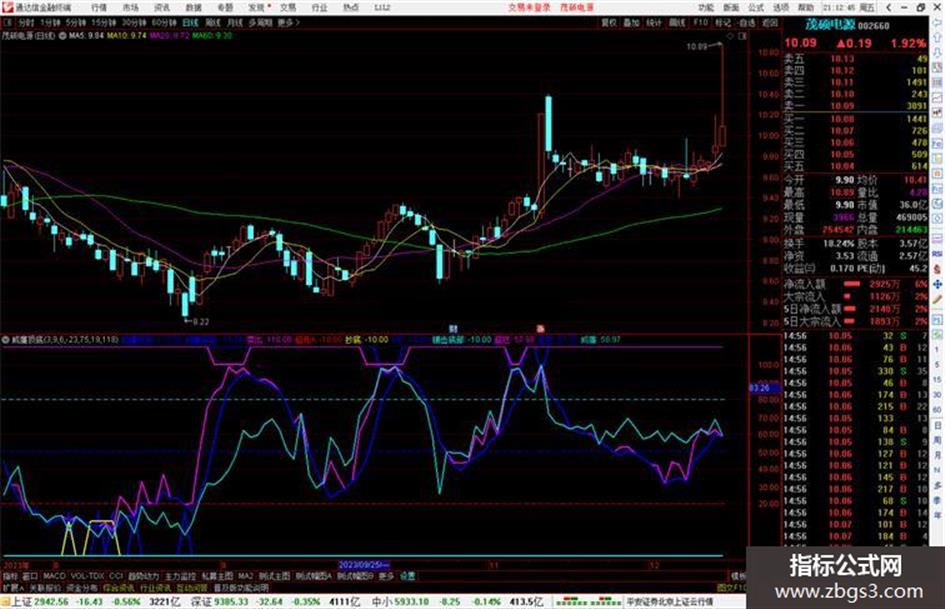The image size is (945, 609).
Task: Click the 统计 statistics button
Action: pyautogui.click(x=654, y=23)
